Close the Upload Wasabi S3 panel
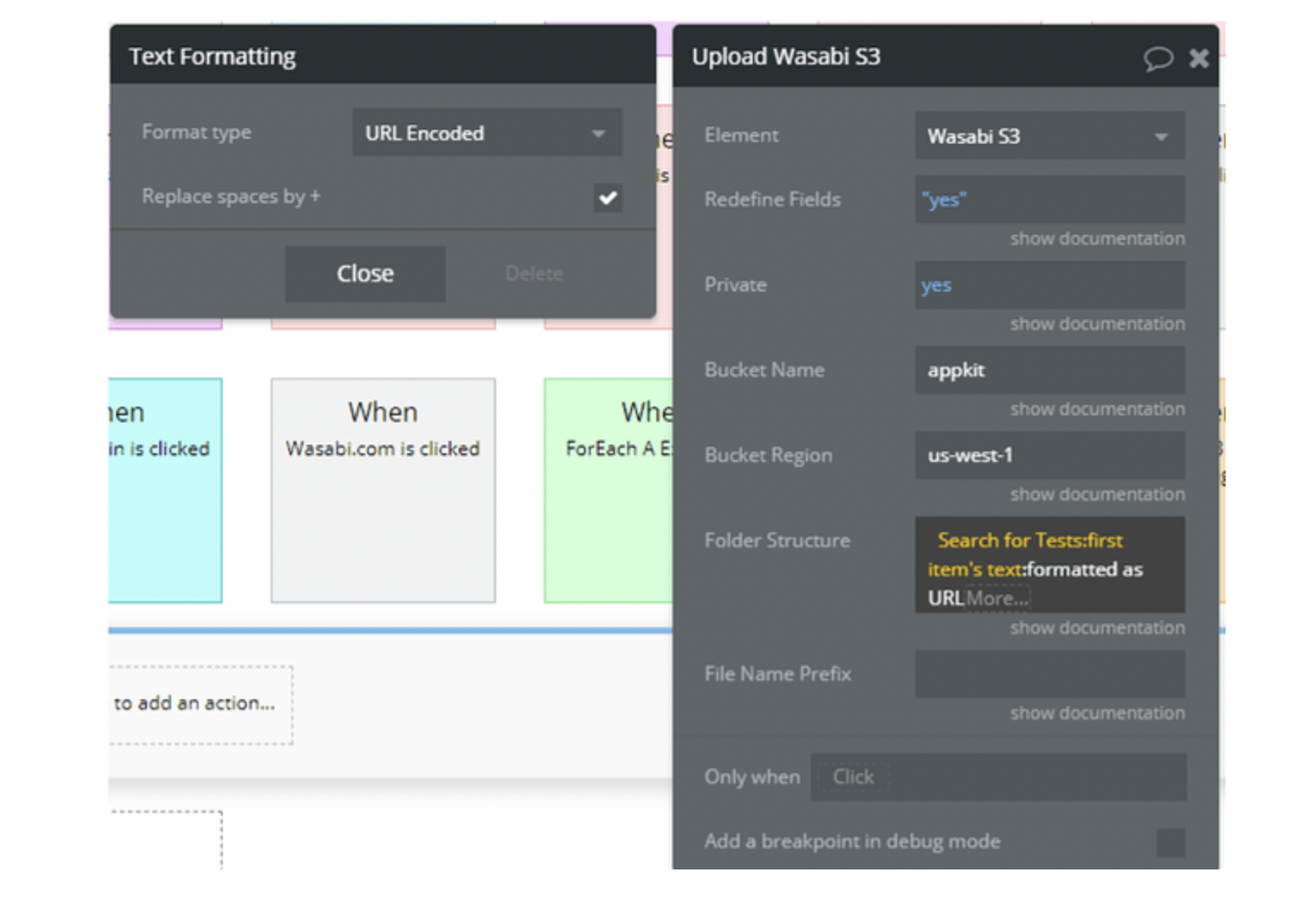 click(x=1198, y=58)
